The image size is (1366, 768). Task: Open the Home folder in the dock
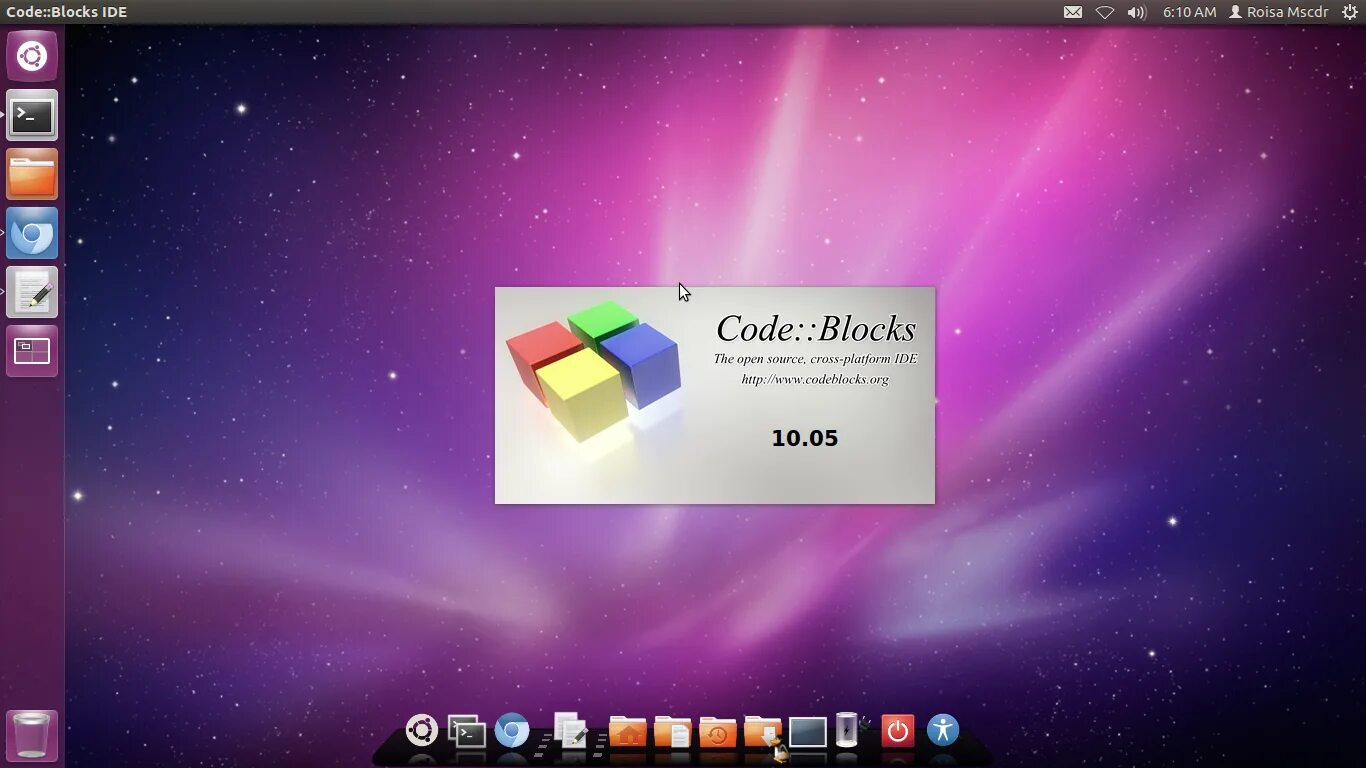coord(627,732)
